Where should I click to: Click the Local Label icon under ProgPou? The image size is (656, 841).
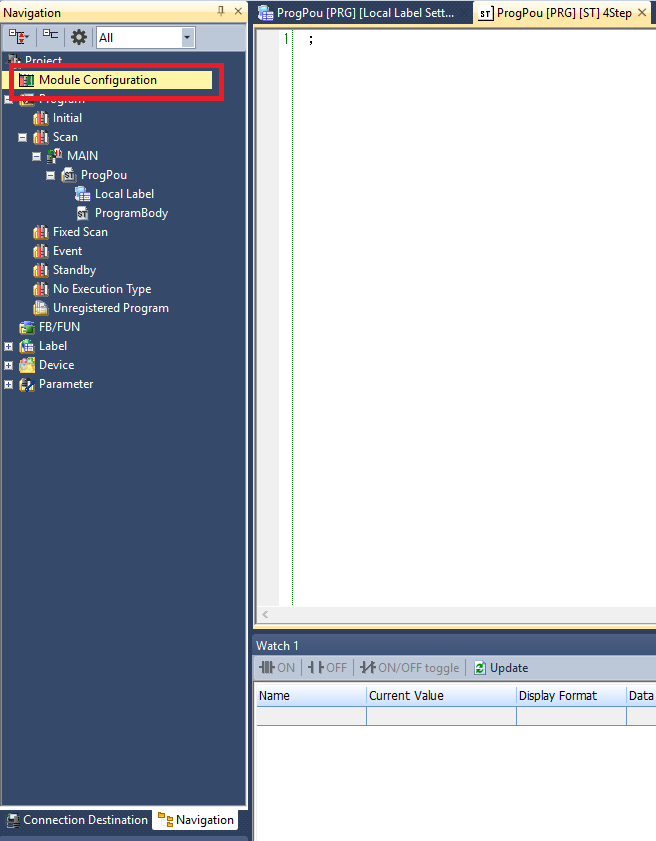point(83,194)
